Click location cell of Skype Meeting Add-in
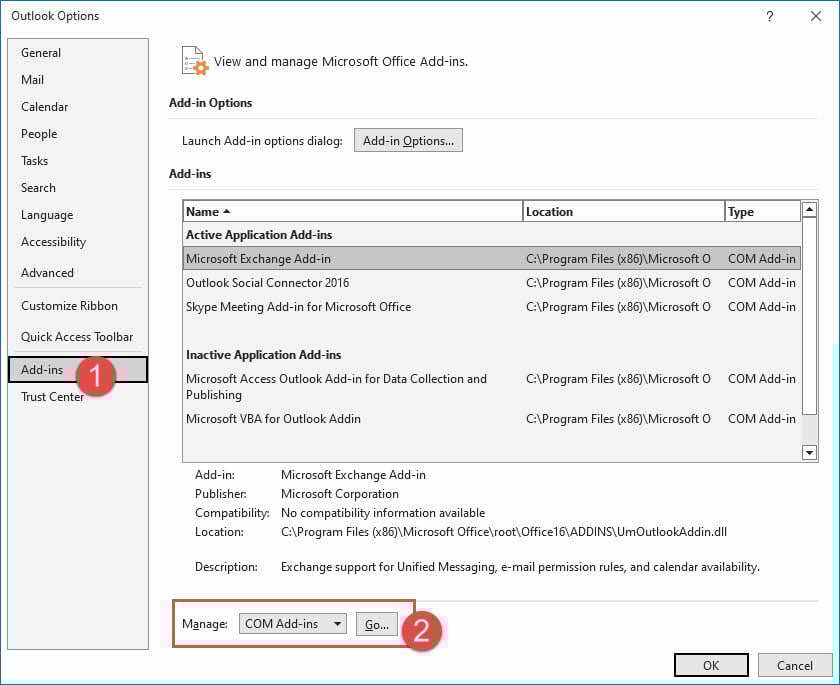840x685 pixels. click(x=618, y=307)
